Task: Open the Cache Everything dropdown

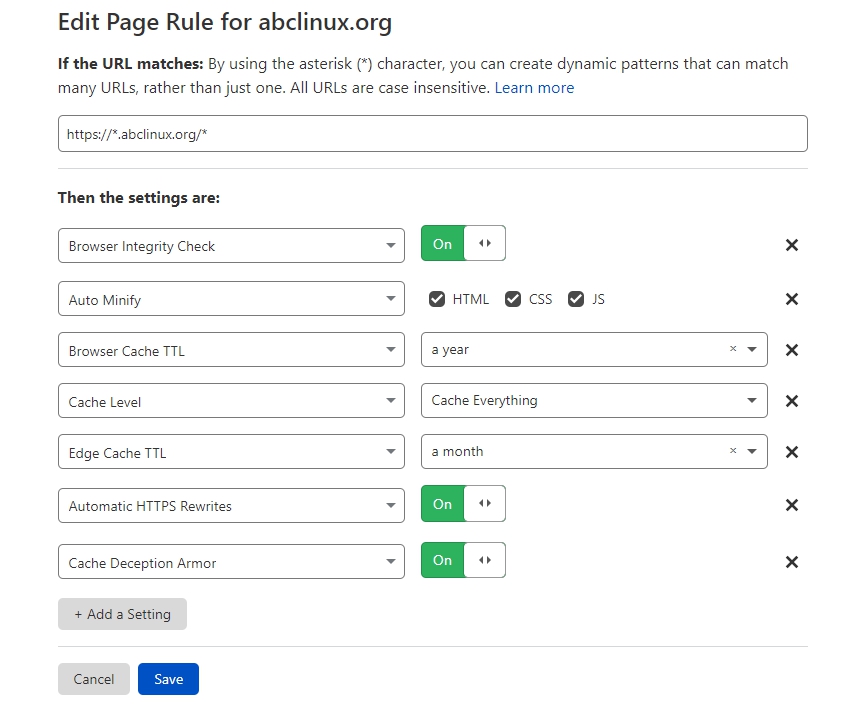Action: (x=594, y=401)
